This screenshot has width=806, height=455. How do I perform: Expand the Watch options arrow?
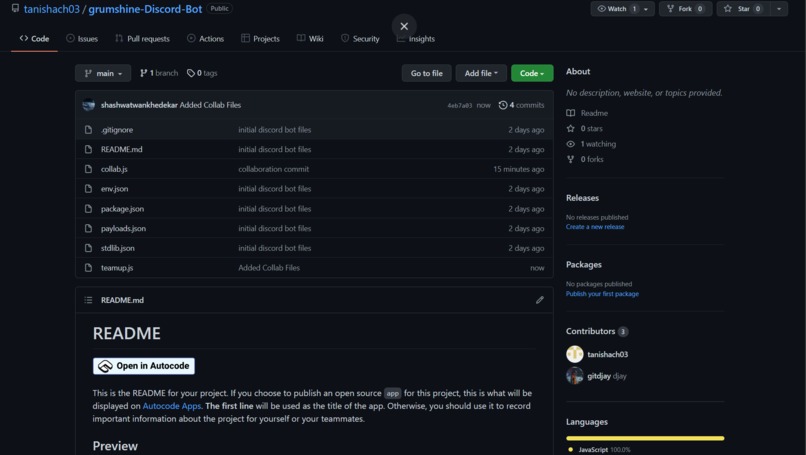coord(647,9)
